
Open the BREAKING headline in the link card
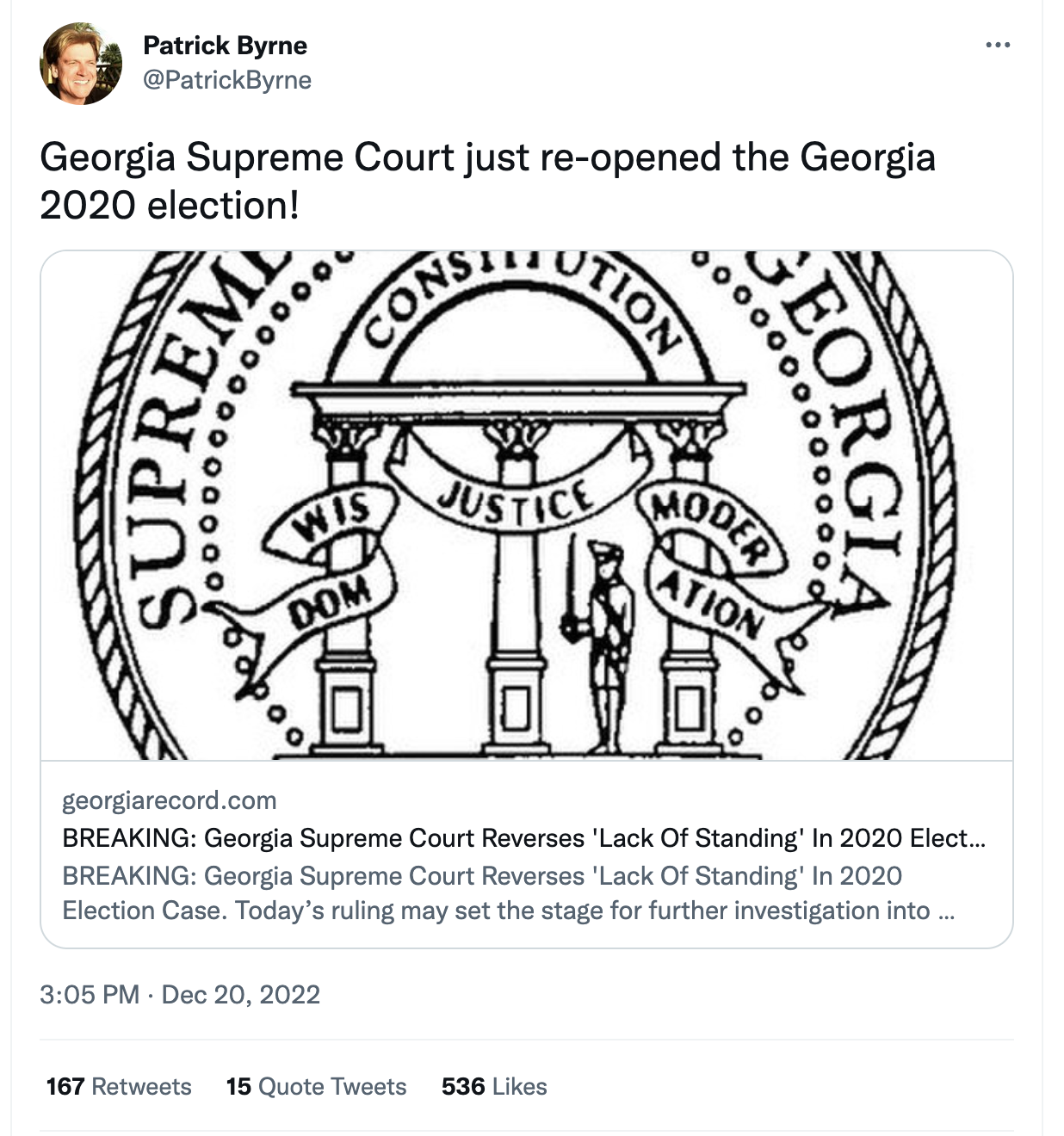pyautogui.click(x=523, y=838)
